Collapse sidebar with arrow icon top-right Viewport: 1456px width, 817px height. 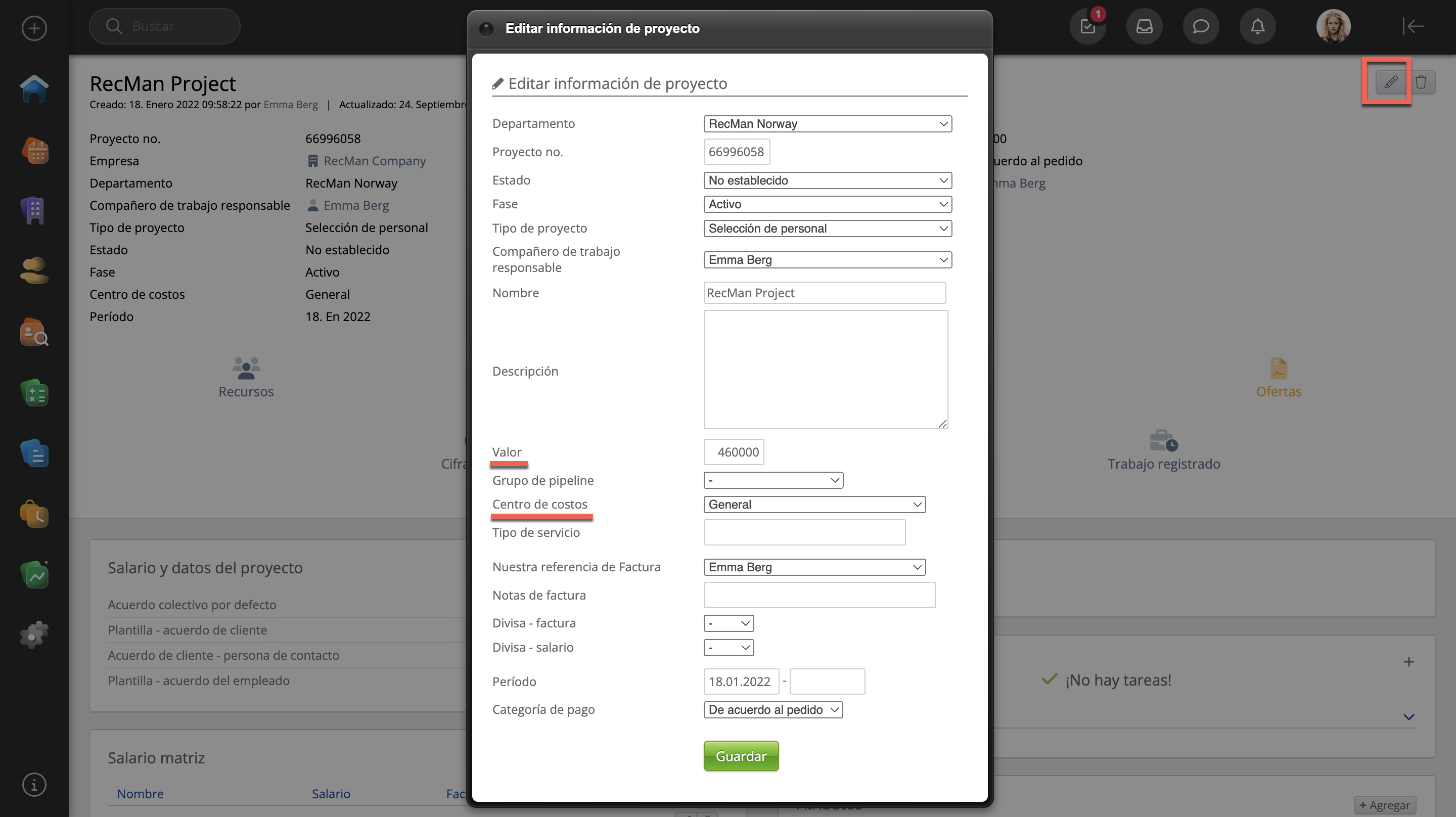tap(1413, 26)
